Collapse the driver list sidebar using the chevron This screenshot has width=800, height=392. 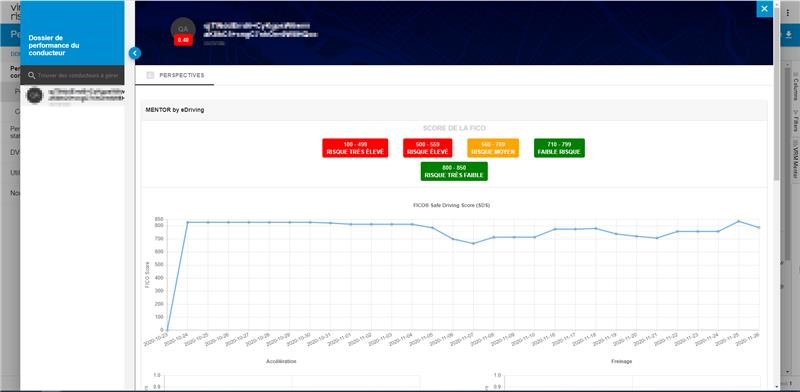pyautogui.click(x=135, y=53)
